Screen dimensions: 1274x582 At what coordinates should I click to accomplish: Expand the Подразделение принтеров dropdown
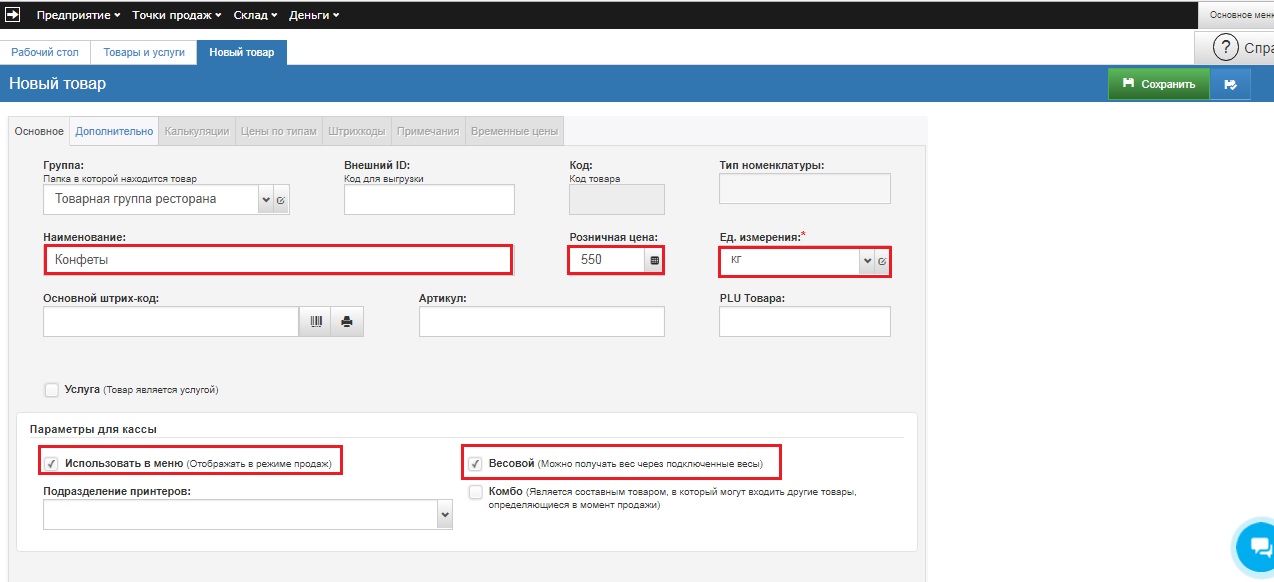tap(444, 515)
